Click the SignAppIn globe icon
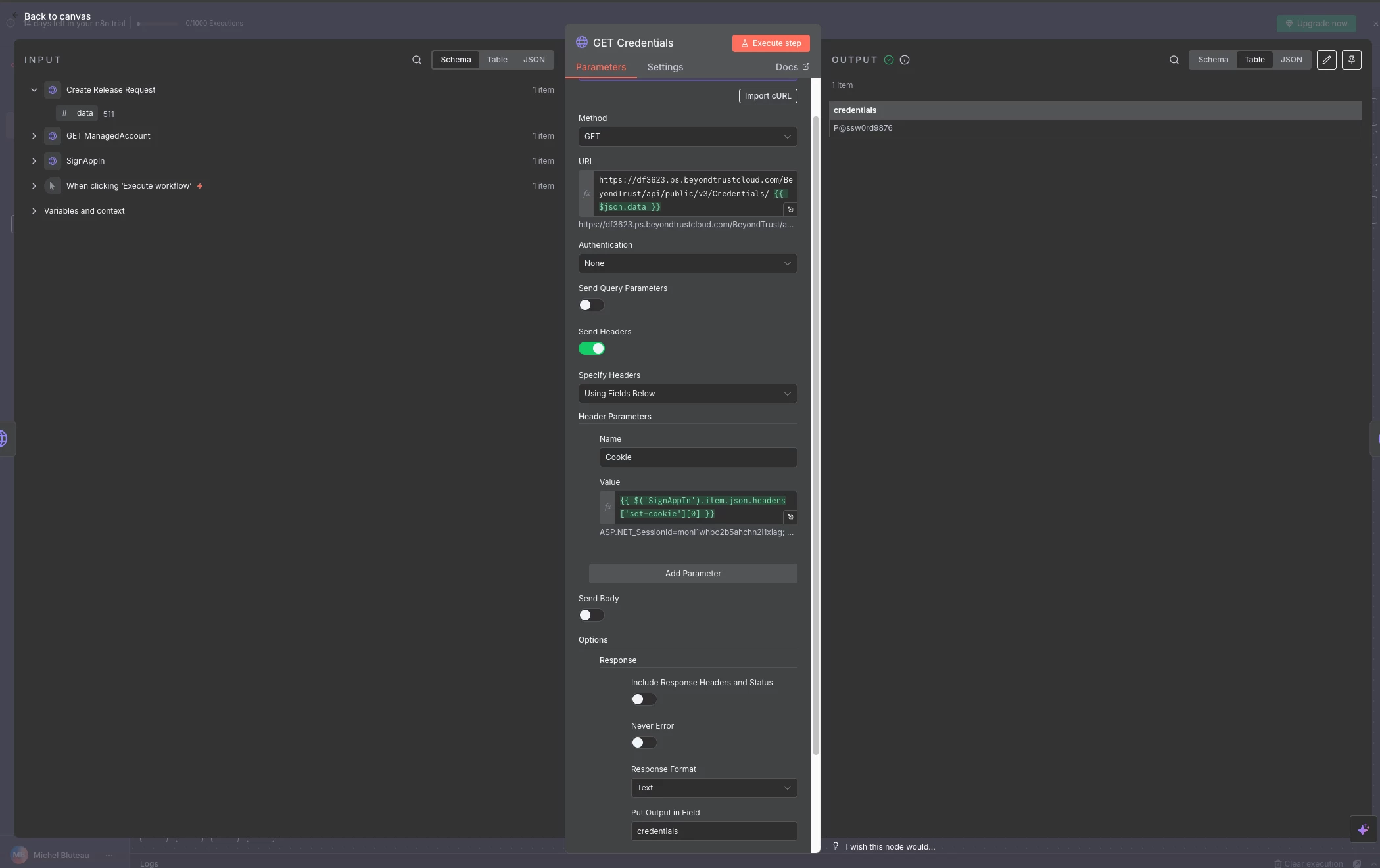The width and height of the screenshot is (1380, 868). tap(53, 161)
